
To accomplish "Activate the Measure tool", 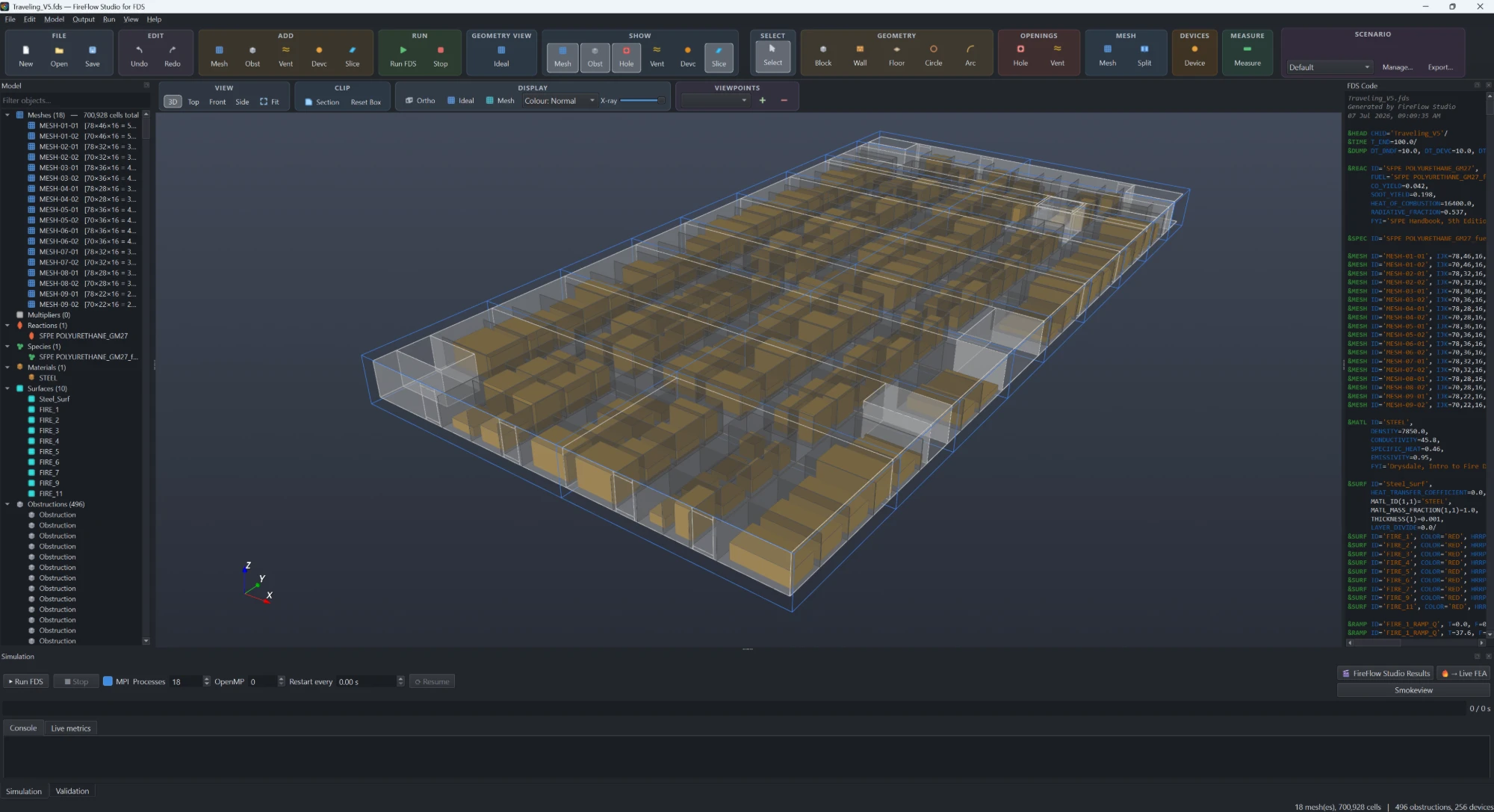I will click(x=1247, y=55).
